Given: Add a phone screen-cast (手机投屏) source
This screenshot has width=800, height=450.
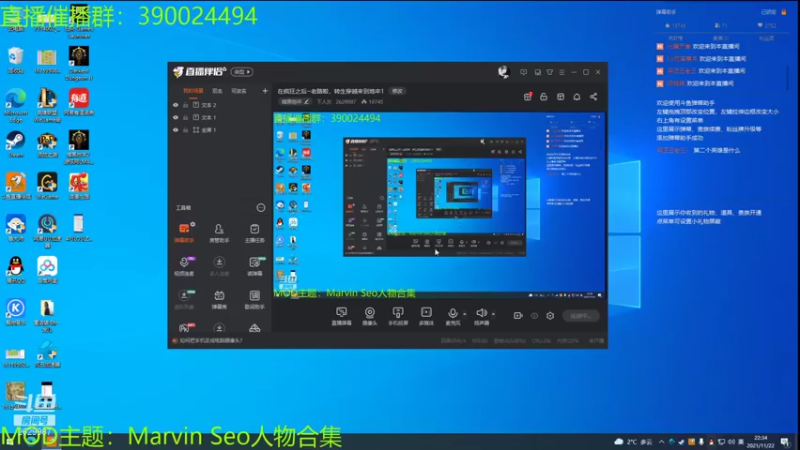Looking at the screenshot, I should tap(397, 316).
